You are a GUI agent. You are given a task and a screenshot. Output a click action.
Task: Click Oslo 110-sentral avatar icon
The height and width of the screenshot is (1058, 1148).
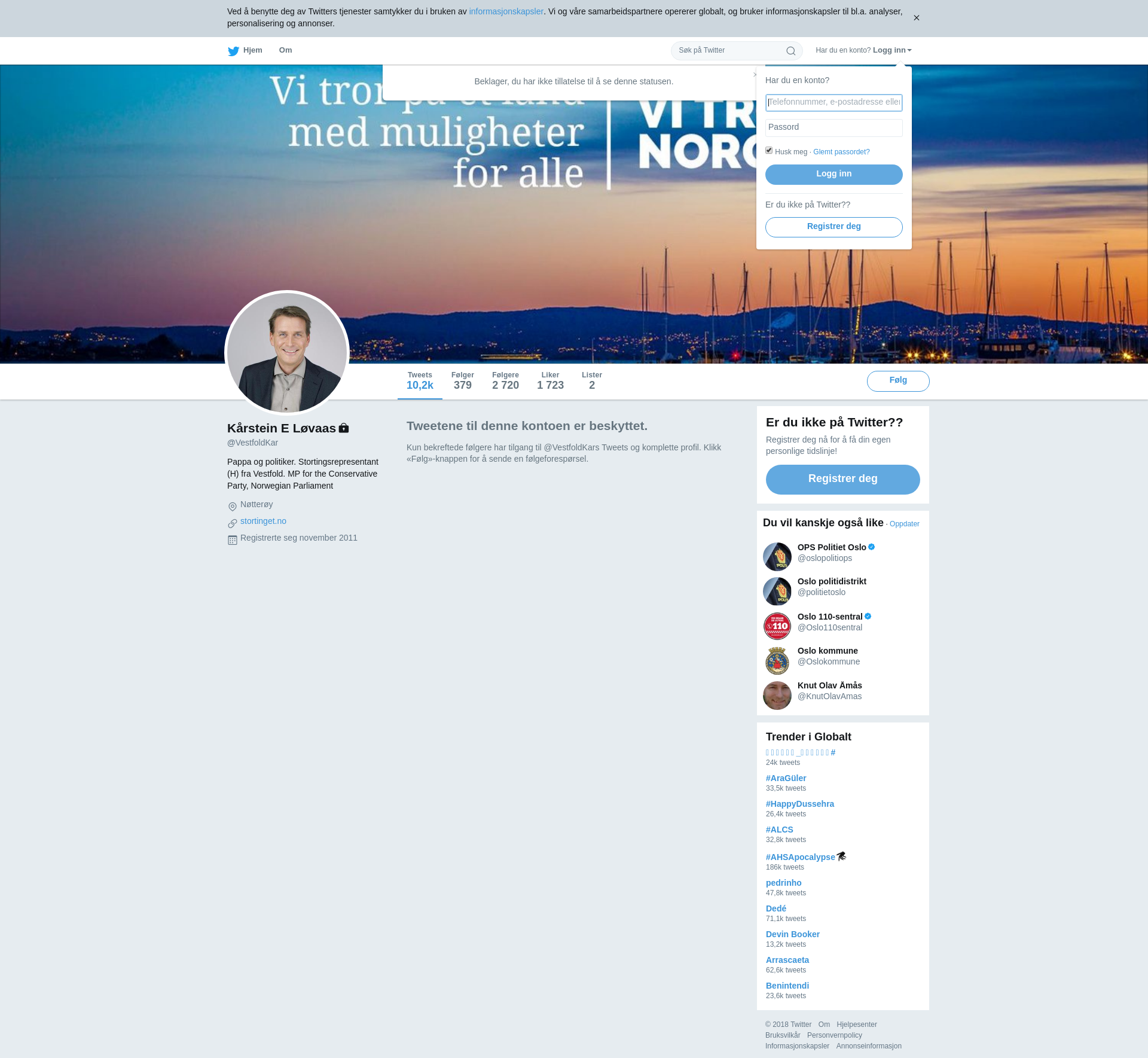pyautogui.click(x=777, y=626)
